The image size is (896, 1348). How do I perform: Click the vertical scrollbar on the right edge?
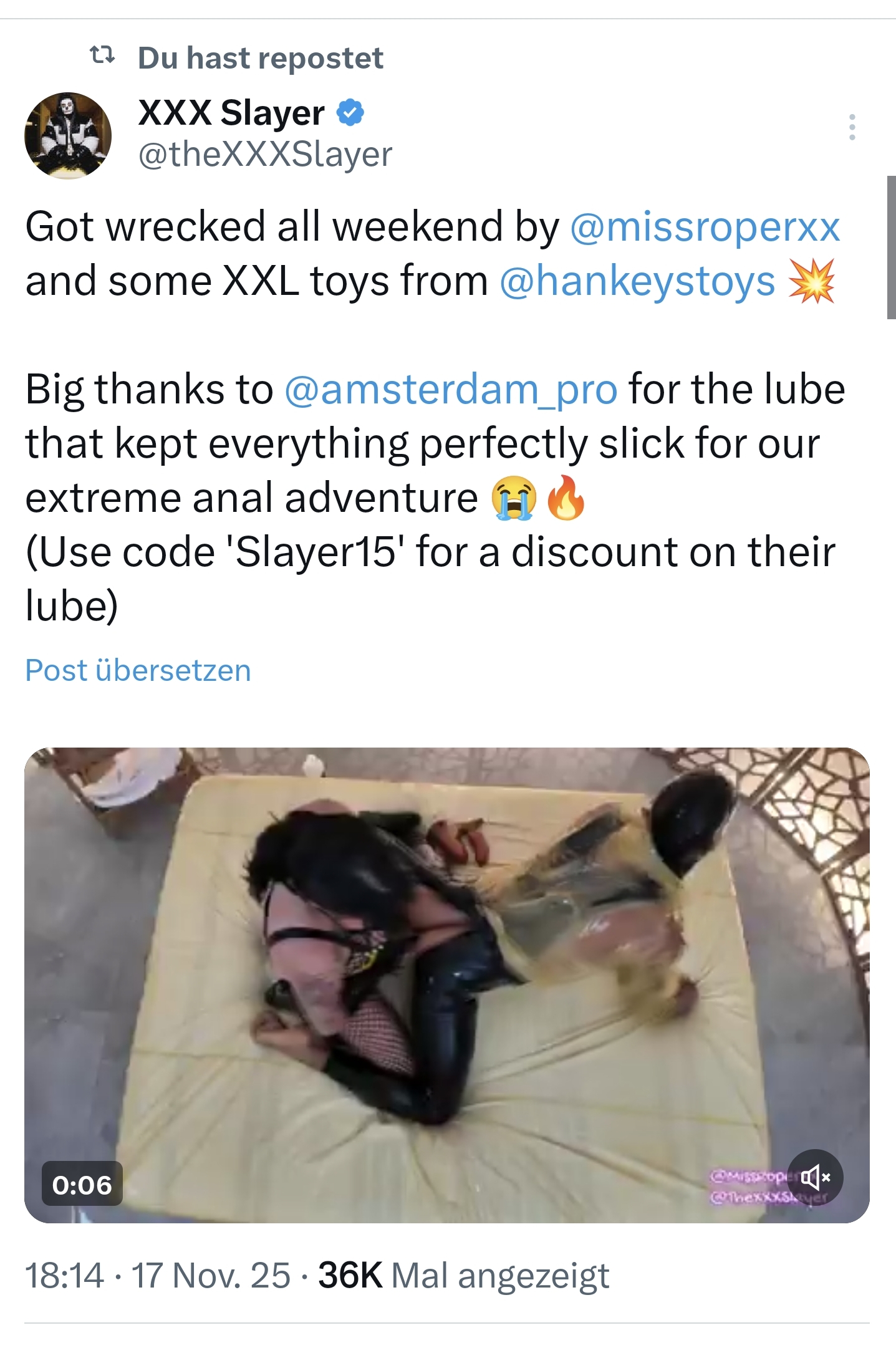tap(891, 248)
